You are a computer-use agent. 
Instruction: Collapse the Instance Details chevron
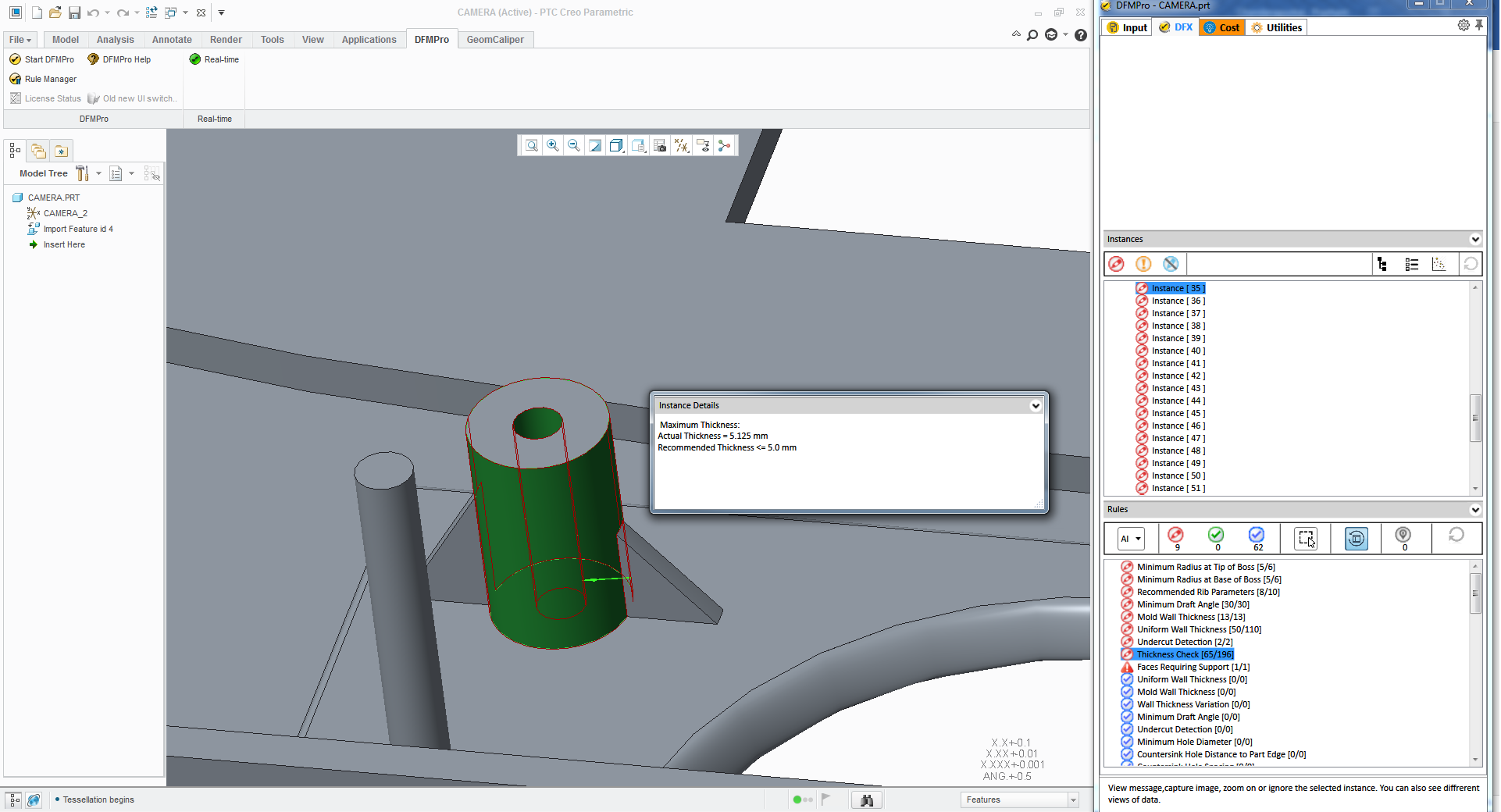[1036, 405]
